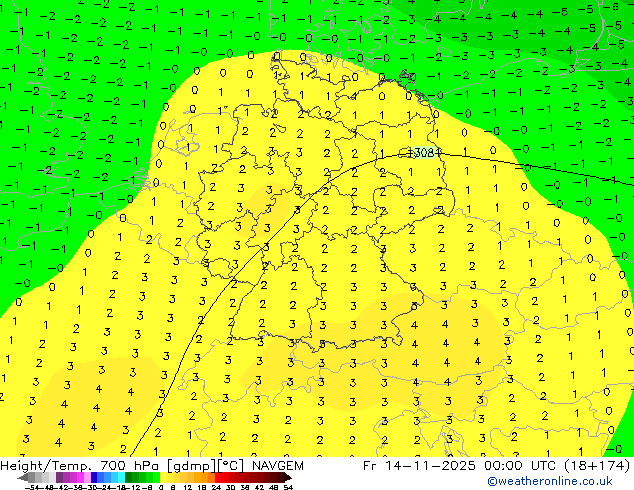Image resolution: width=634 pixels, height=490 pixels.
Task: Click the weatheronline.co.uk copyright link
Action: pos(550,481)
